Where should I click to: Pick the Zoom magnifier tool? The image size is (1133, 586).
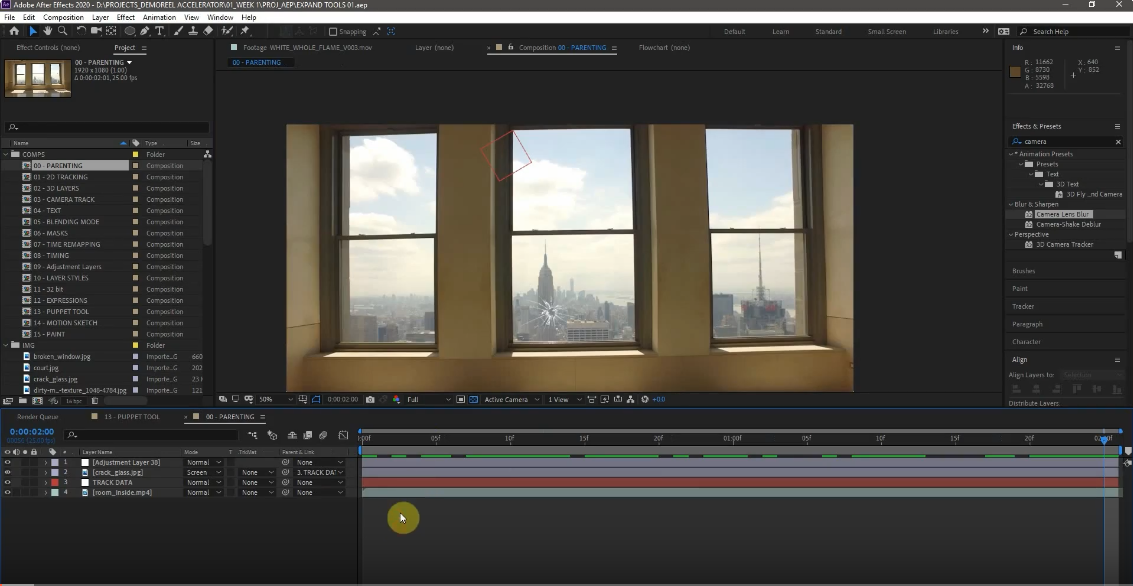click(x=63, y=31)
